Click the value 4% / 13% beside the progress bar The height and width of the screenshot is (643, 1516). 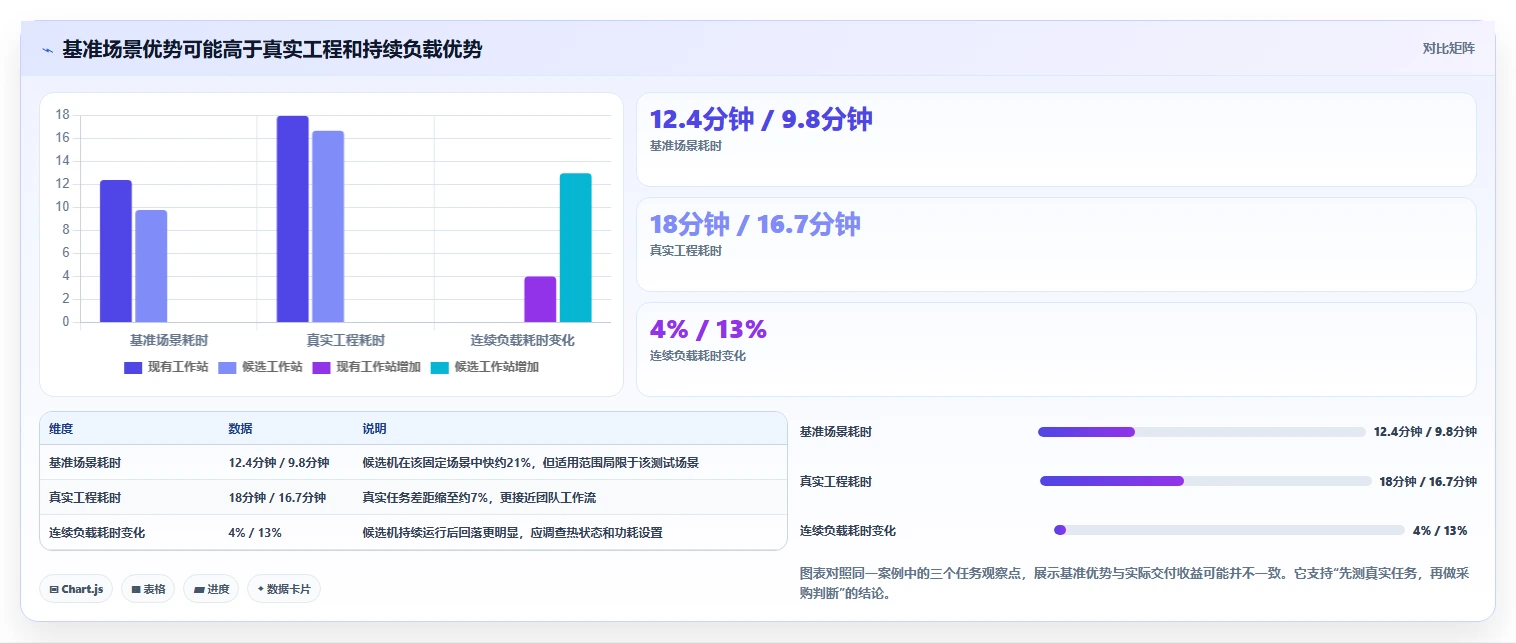pyautogui.click(x=1440, y=530)
